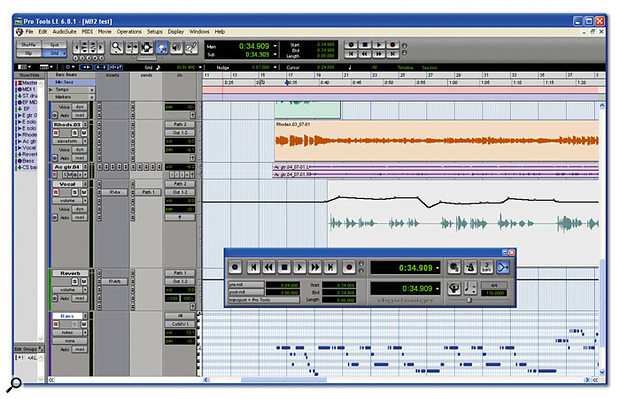
Task: Toggle the highlighted MIDI Merge button
Action: point(503,268)
